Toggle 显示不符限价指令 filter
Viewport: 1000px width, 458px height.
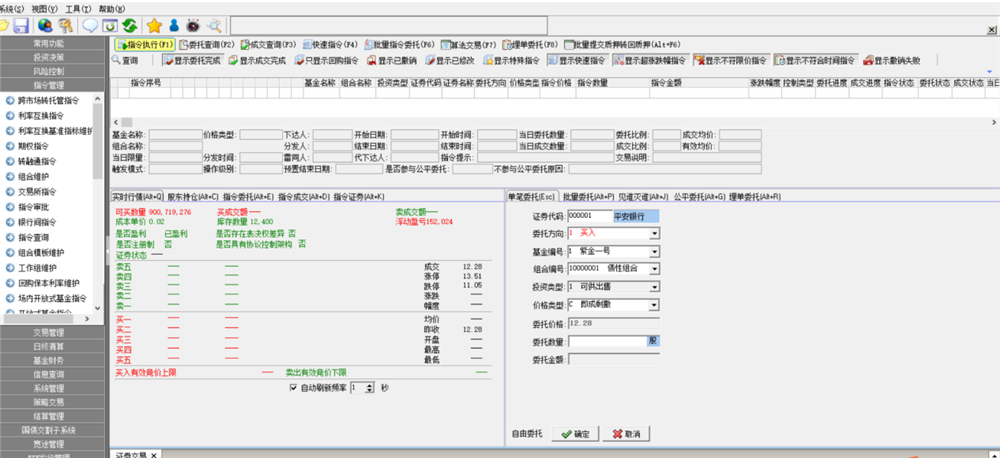click(x=730, y=61)
